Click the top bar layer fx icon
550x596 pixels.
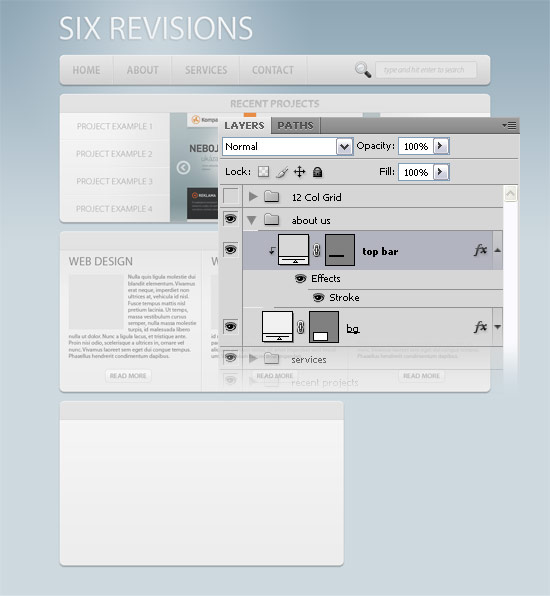480,250
